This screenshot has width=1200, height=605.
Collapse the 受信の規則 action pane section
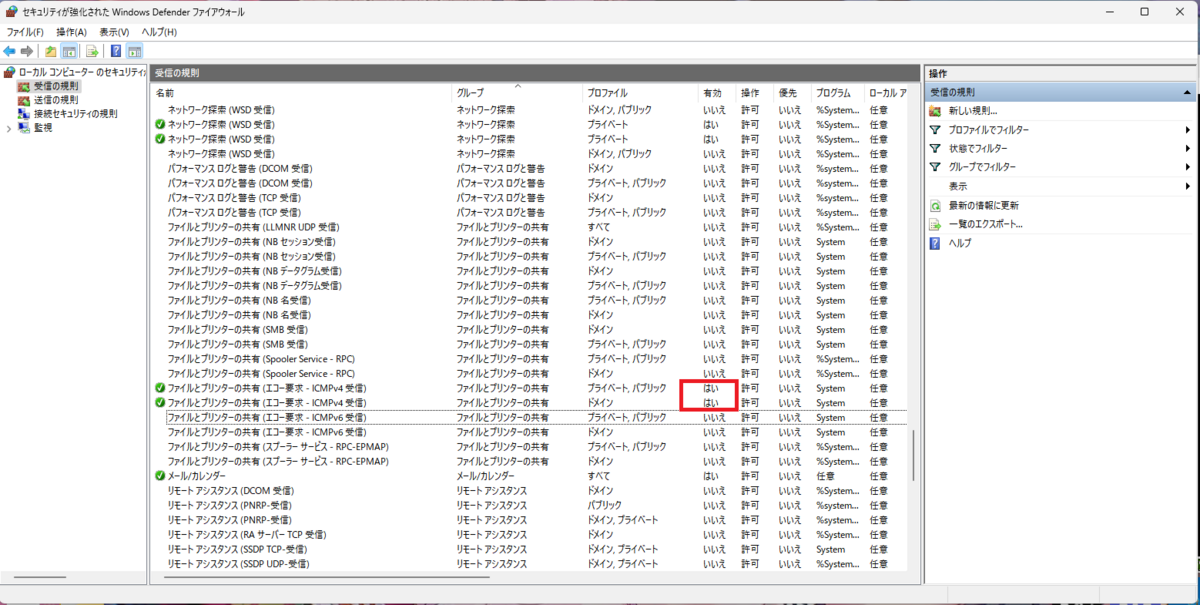[x=1187, y=92]
